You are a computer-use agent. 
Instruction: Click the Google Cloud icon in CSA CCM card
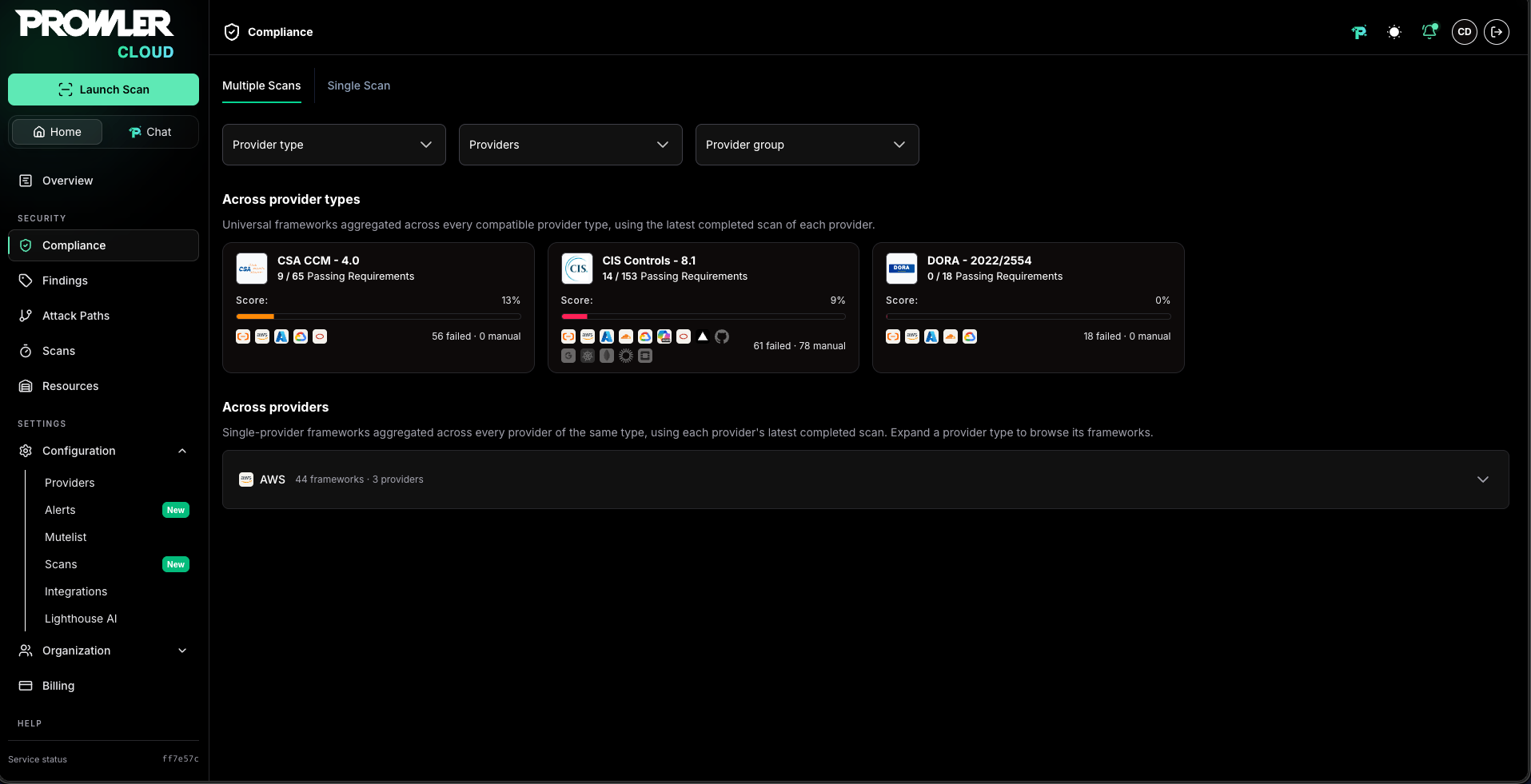click(301, 336)
